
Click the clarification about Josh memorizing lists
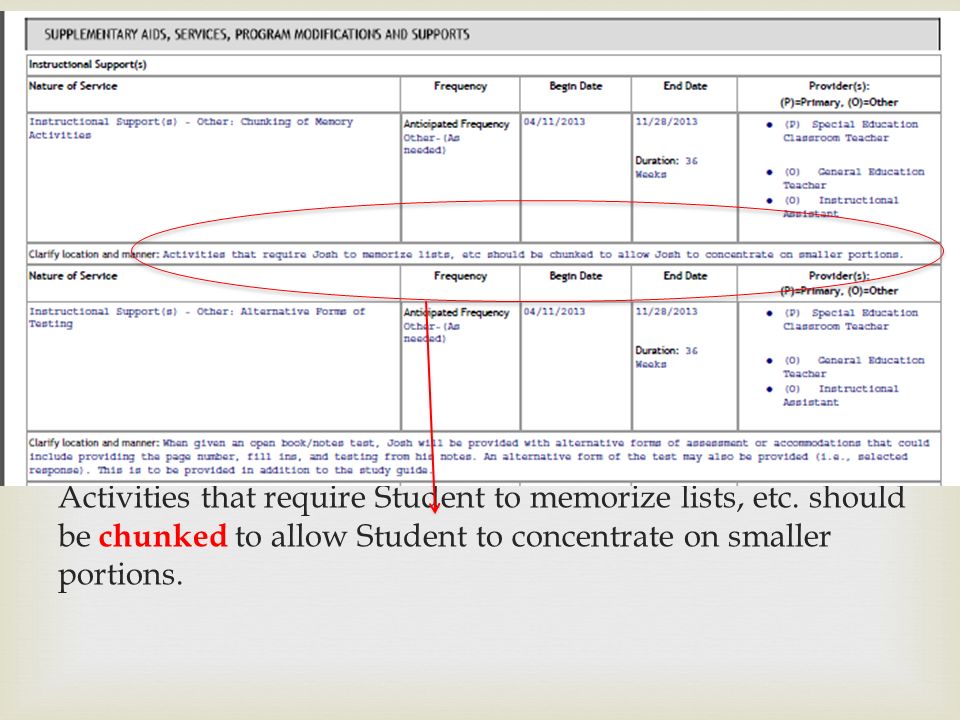(x=533, y=254)
